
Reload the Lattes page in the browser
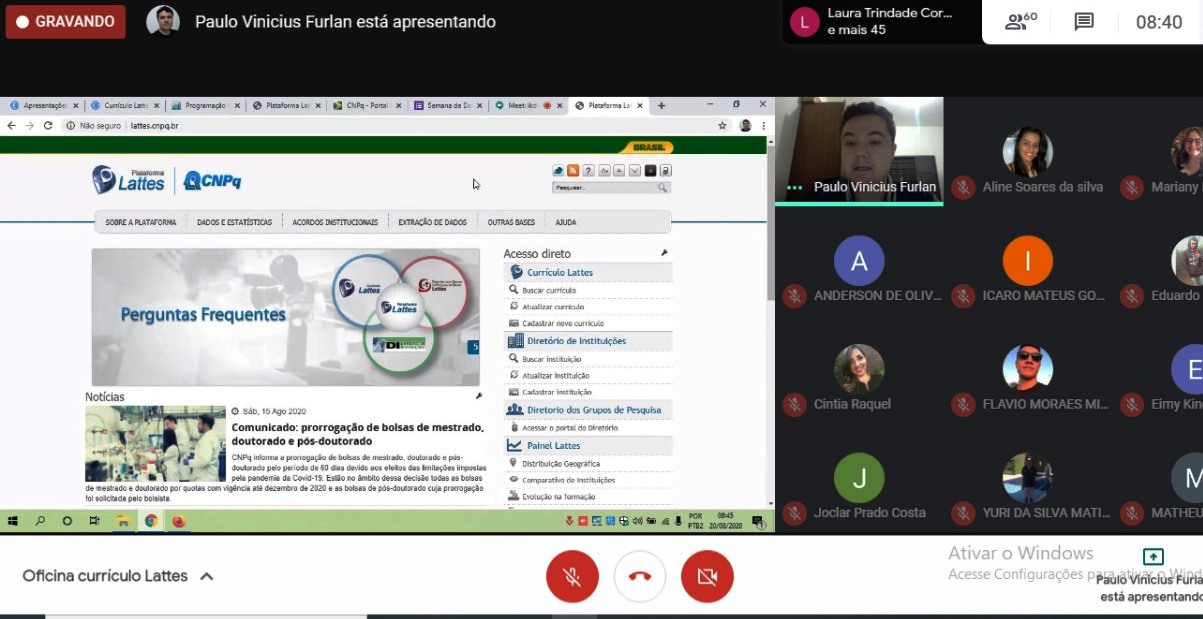(x=48, y=126)
